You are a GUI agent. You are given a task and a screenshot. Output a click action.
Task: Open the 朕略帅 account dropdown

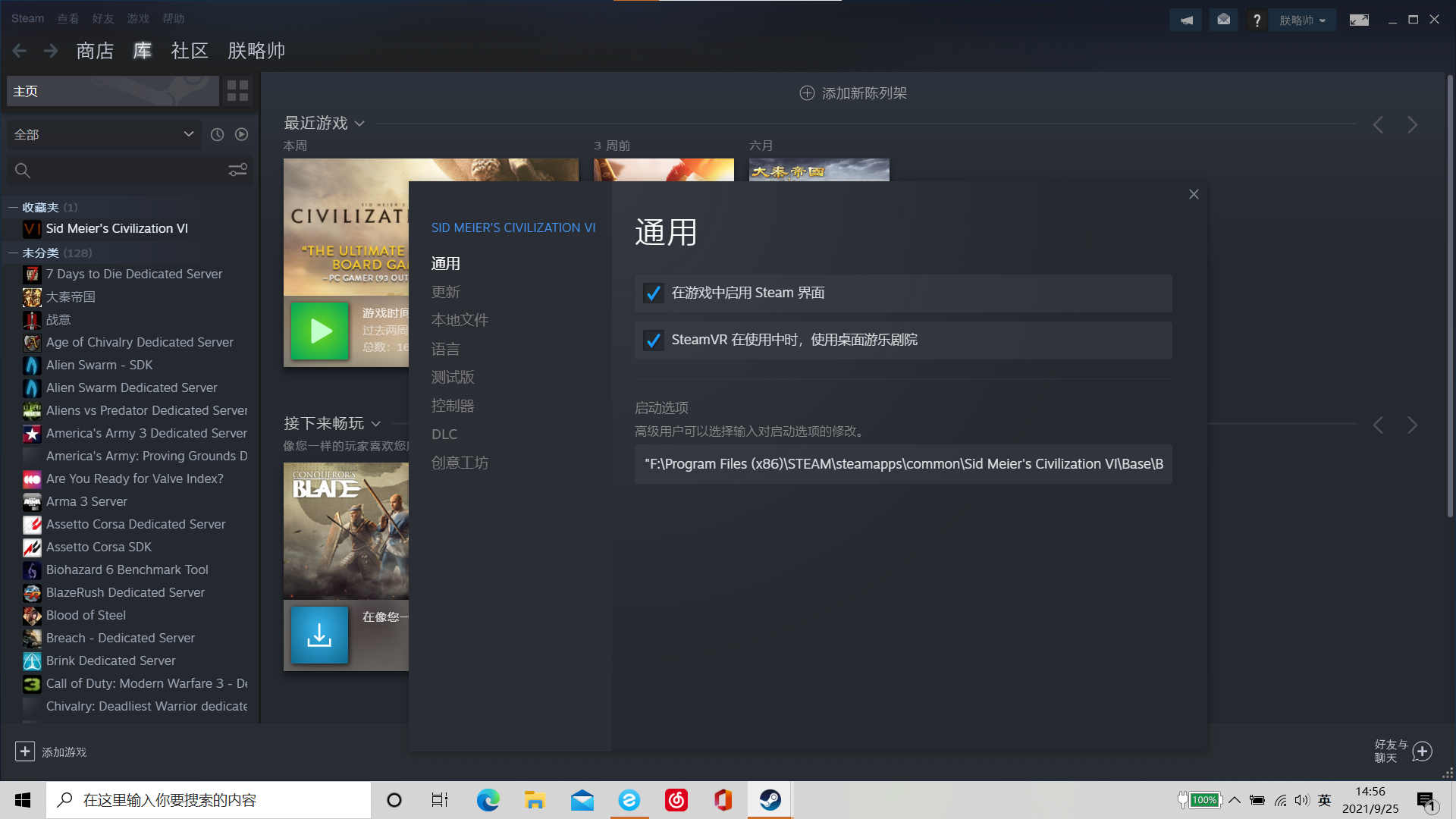[1302, 20]
